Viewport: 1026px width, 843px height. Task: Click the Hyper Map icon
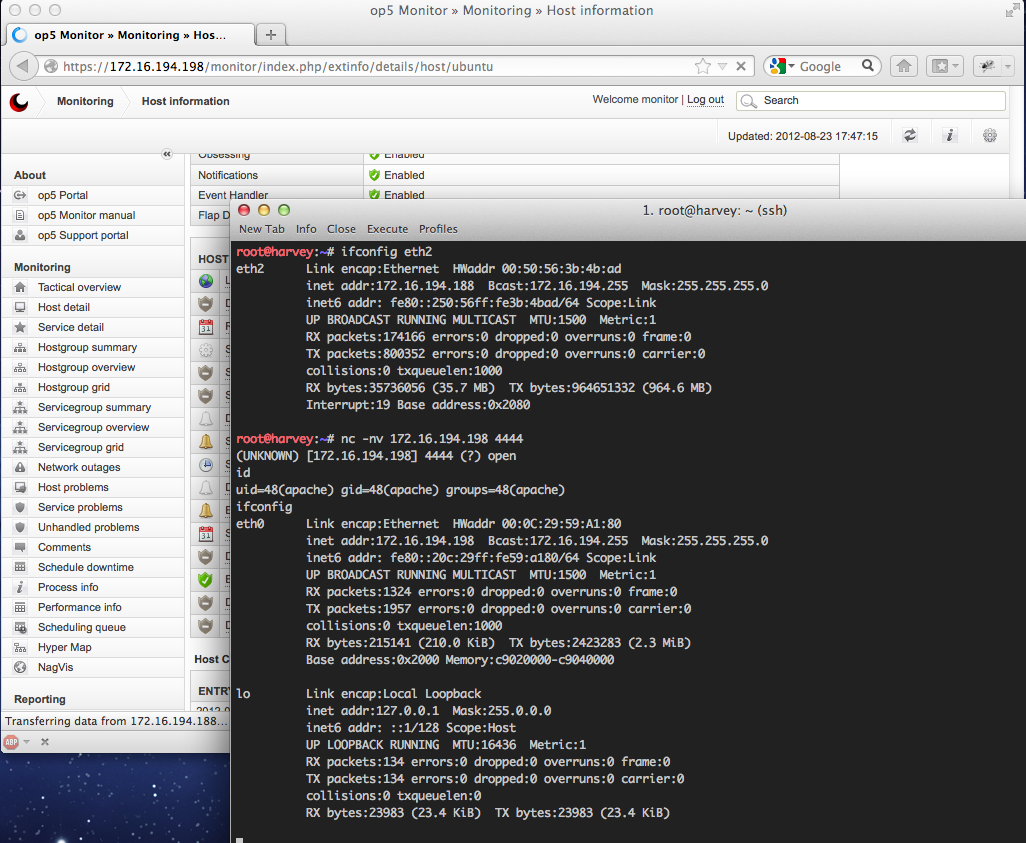click(x=20, y=647)
